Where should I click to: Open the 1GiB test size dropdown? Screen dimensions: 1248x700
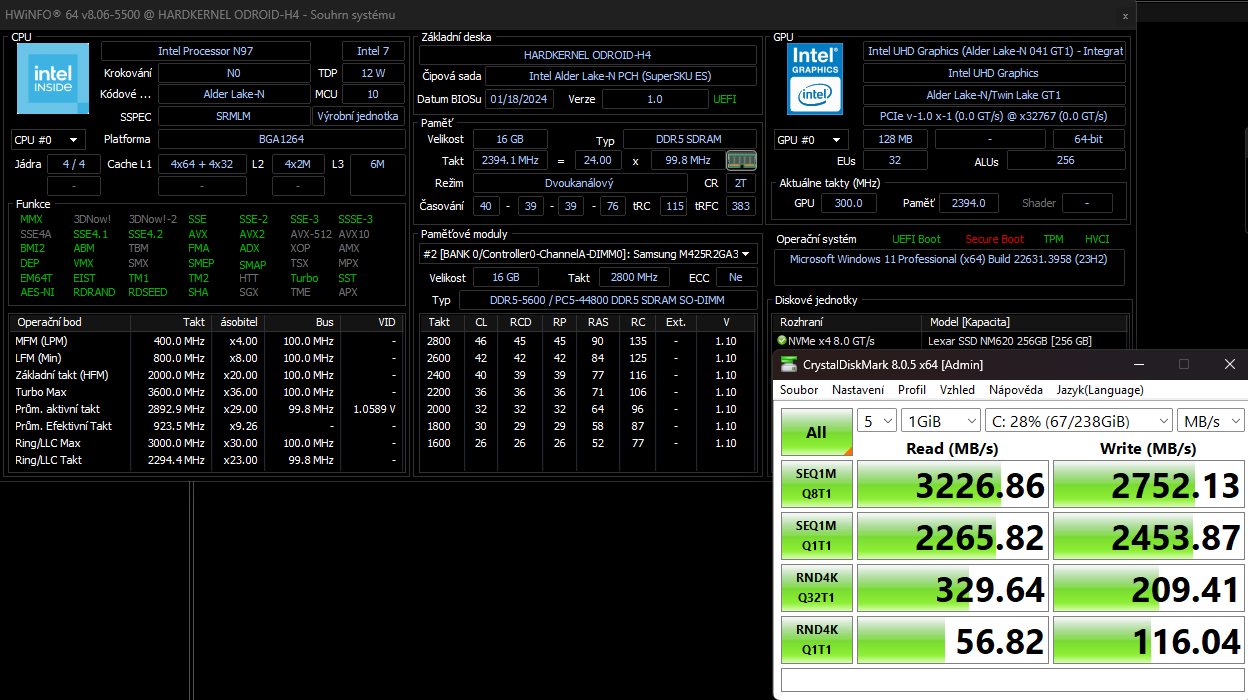coord(940,421)
